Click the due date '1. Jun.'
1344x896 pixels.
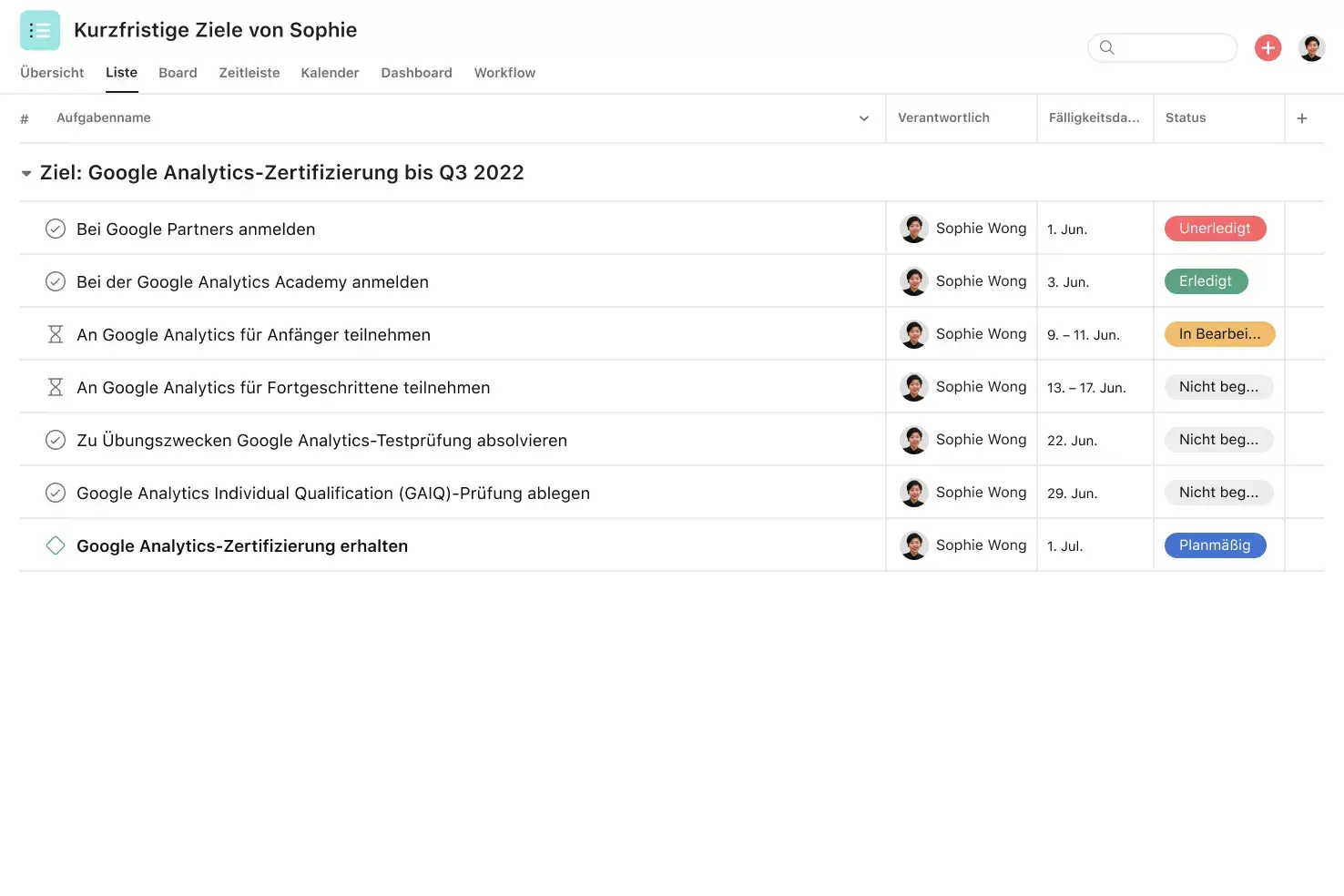pyautogui.click(x=1067, y=229)
